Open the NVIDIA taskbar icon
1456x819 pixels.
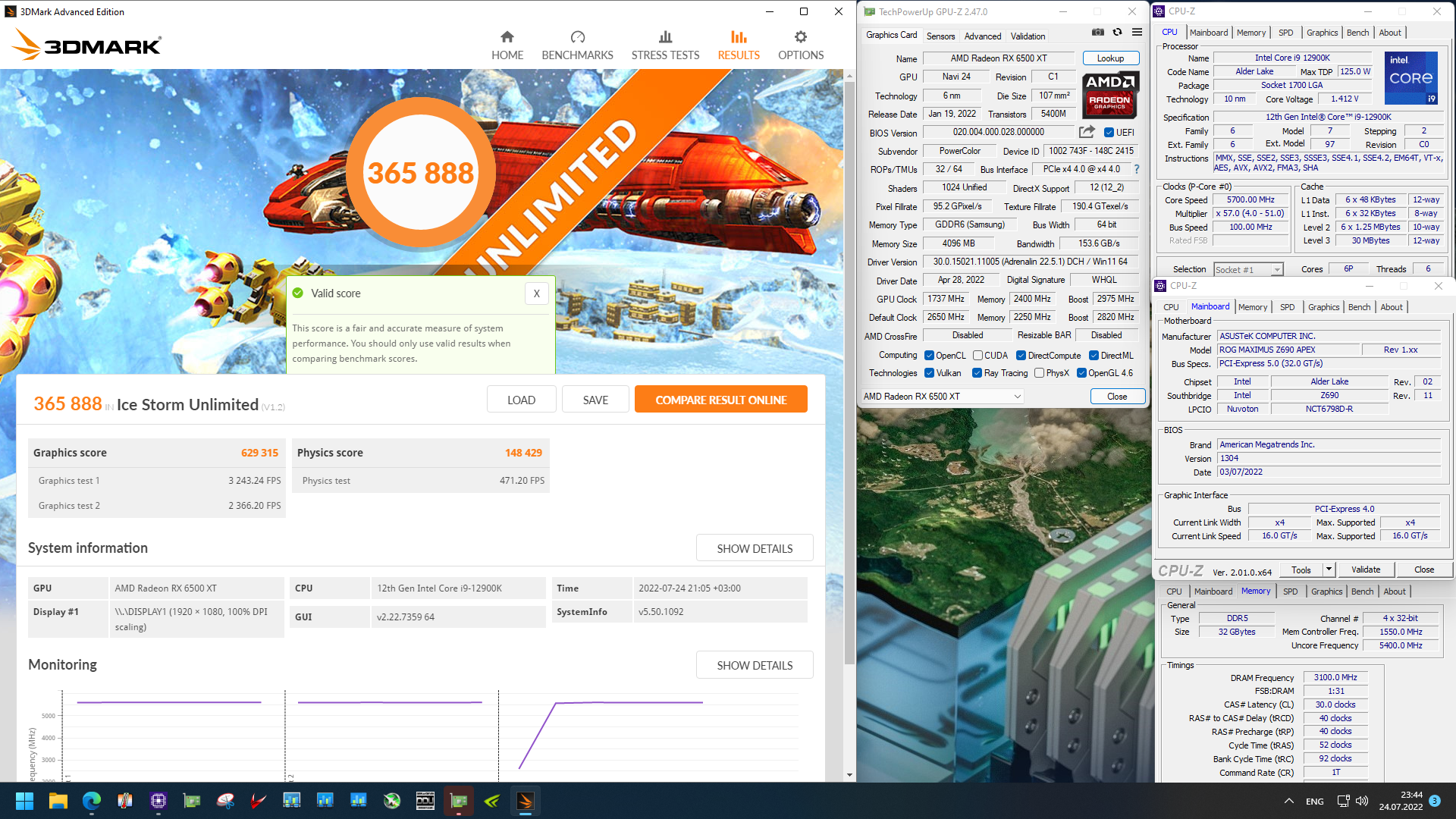point(492,801)
